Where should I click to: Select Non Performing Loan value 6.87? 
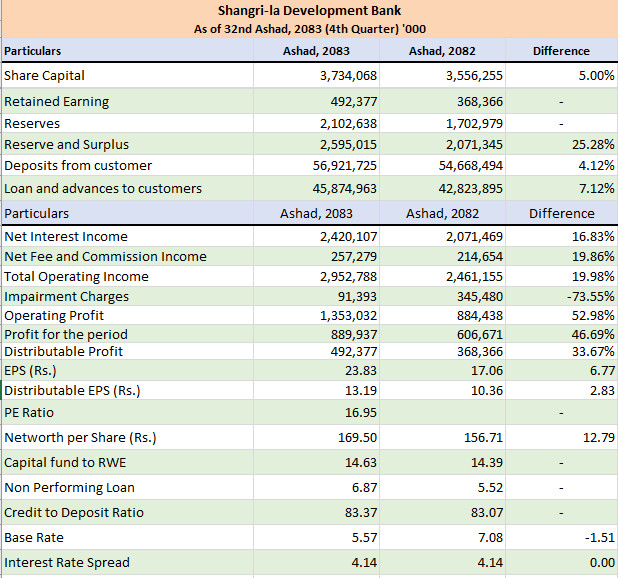coord(364,487)
